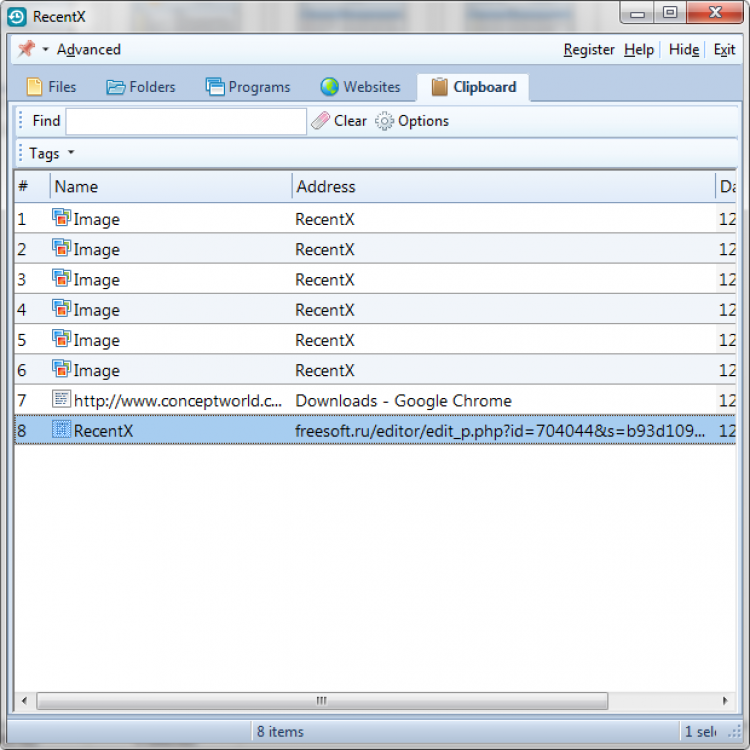This screenshot has width=750, height=750.
Task: Click Programs tab window icon
Action: pos(215,87)
